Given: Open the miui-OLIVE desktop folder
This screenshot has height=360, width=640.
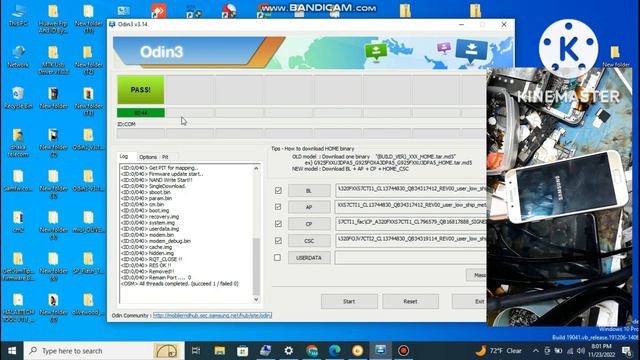Looking at the screenshot, I should click(x=88, y=221).
